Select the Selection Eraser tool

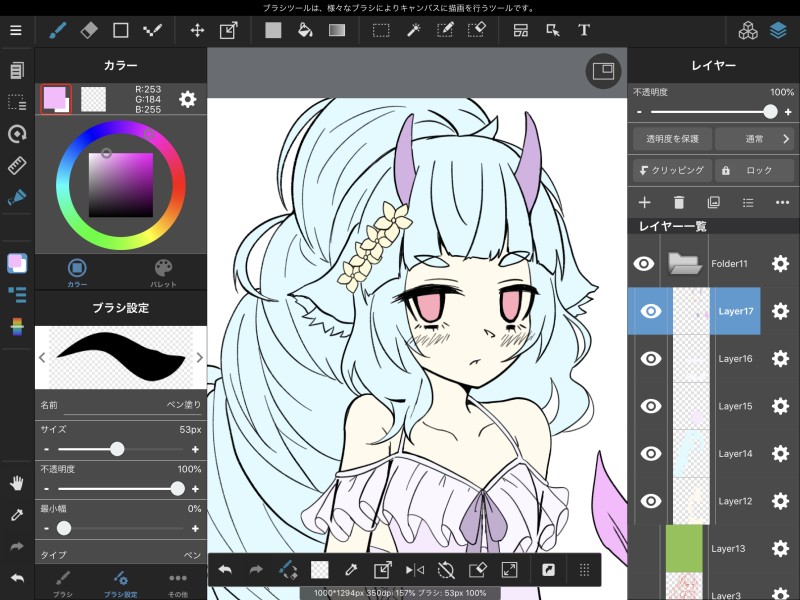477,31
